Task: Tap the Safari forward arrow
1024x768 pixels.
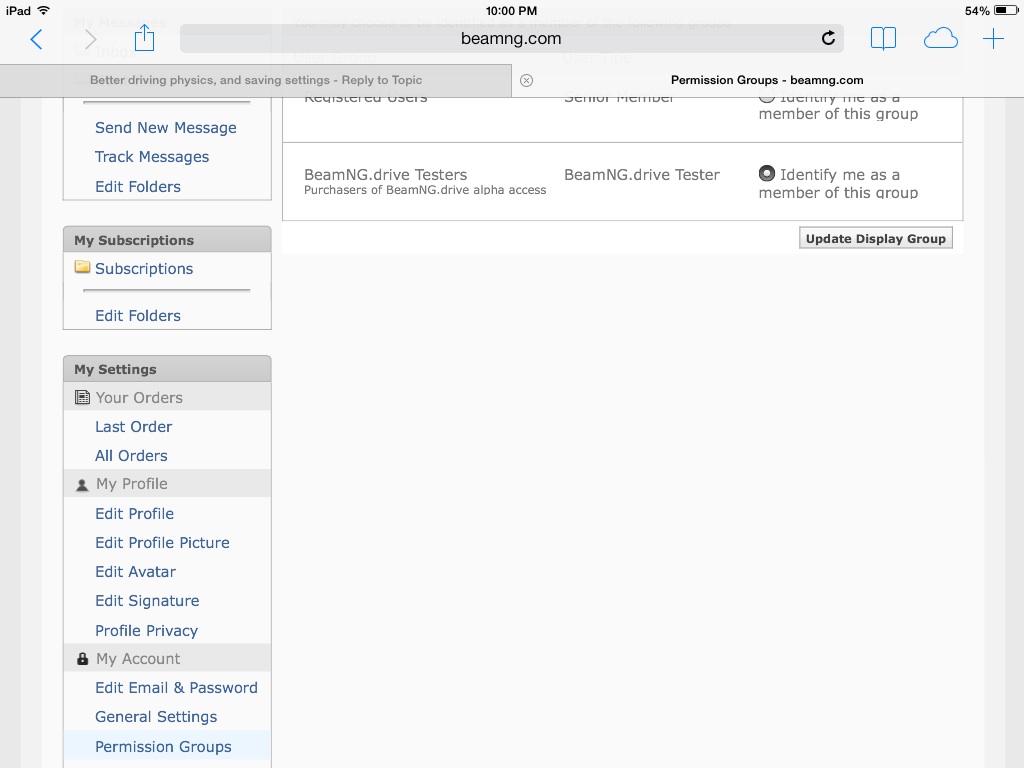Action: tap(90, 39)
